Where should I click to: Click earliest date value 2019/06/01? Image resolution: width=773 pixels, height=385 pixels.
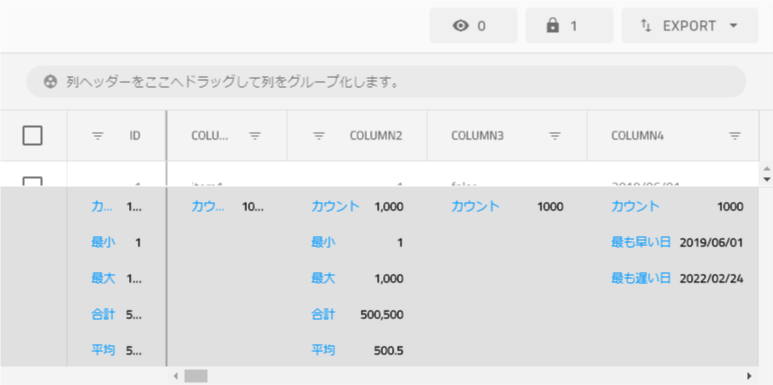pyautogui.click(x=711, y=243)
